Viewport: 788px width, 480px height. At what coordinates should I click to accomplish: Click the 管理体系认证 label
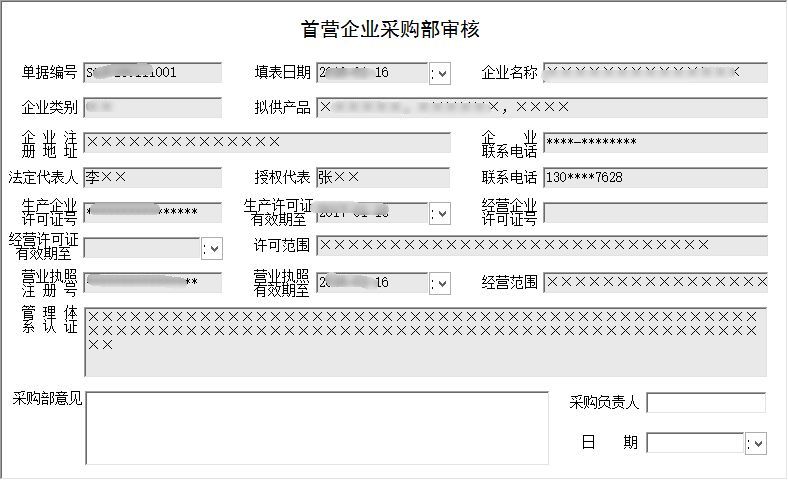[49, 319]
